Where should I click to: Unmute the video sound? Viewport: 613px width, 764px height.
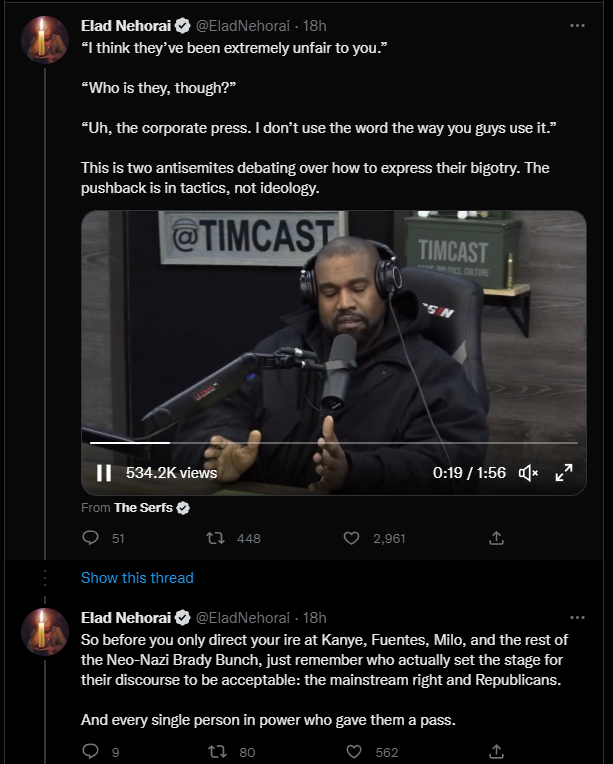tap(528, 473)
